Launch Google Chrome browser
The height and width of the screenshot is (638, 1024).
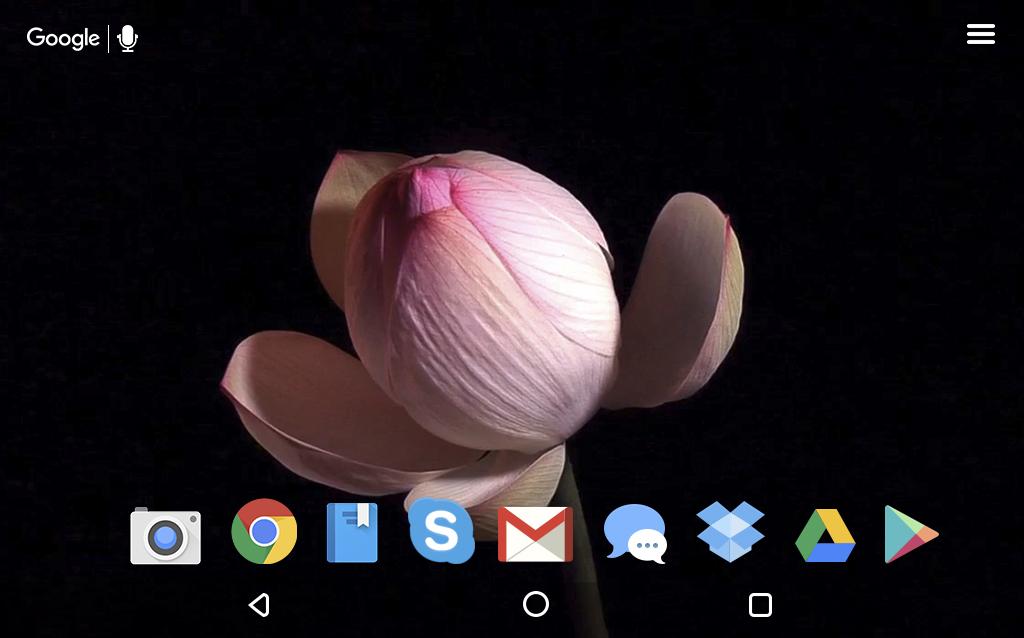[264, 531]
